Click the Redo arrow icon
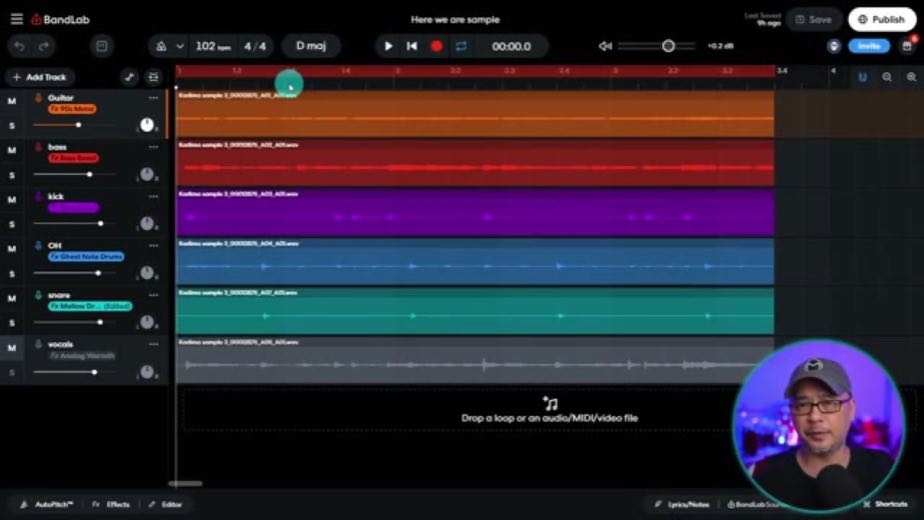The image size is (924, 520). tap(44, 46)
